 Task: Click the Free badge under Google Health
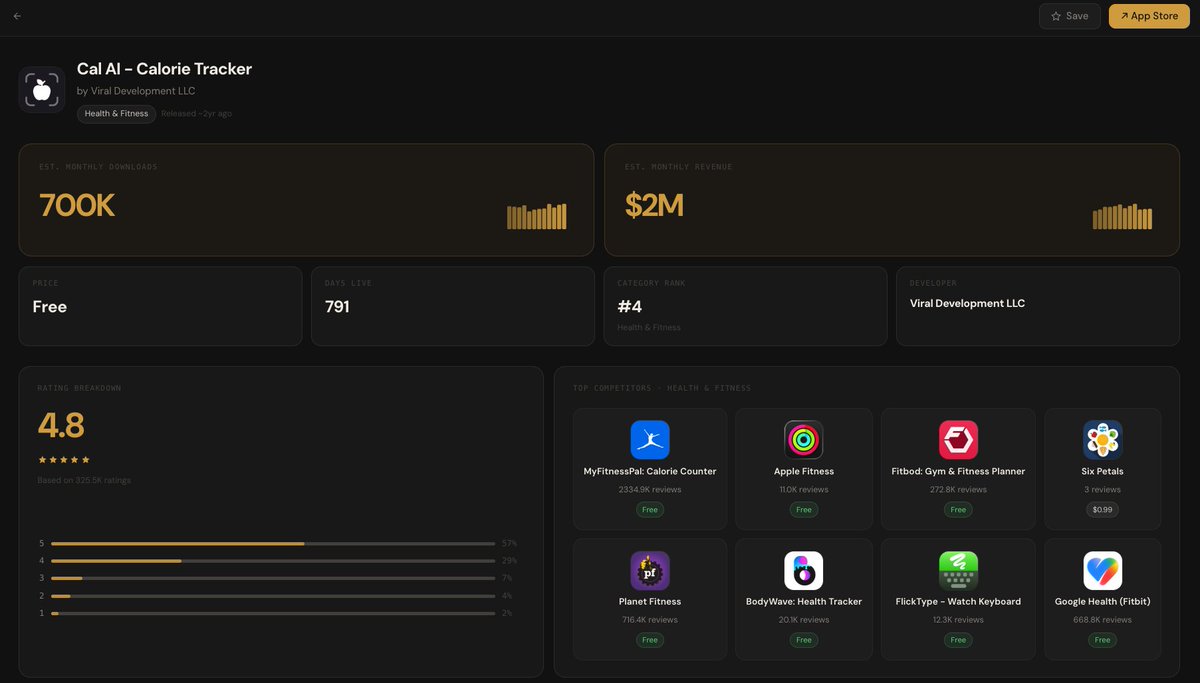click(1103, 640)
